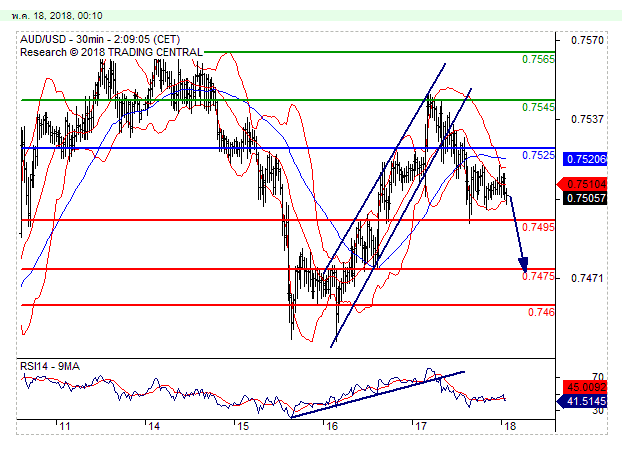Click the red 0.746 support label
The width and height of the screenshot is (622, 450).
(541, 312)
